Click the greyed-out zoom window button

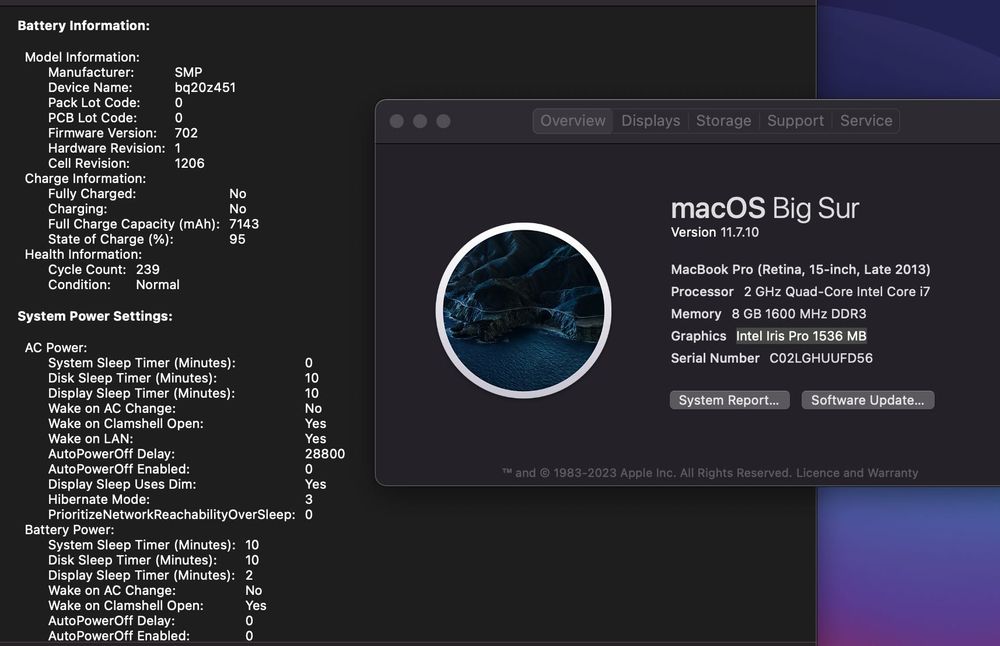click(x=443, y=121)
